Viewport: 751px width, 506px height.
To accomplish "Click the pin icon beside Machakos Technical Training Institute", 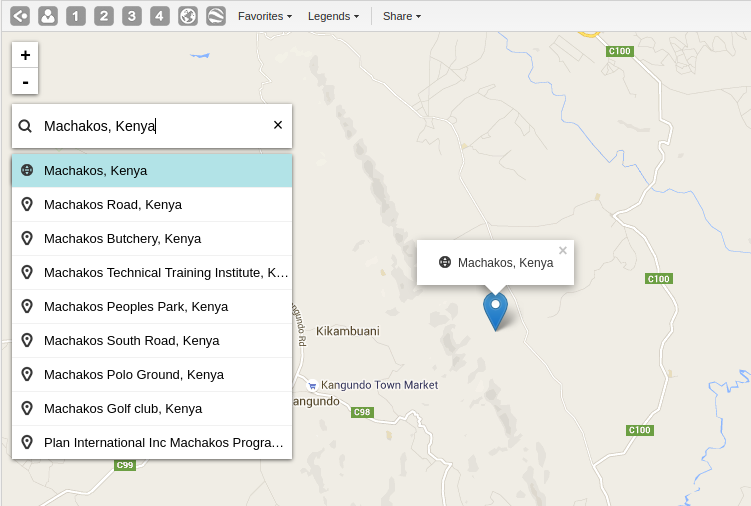I will click(27, 273).
